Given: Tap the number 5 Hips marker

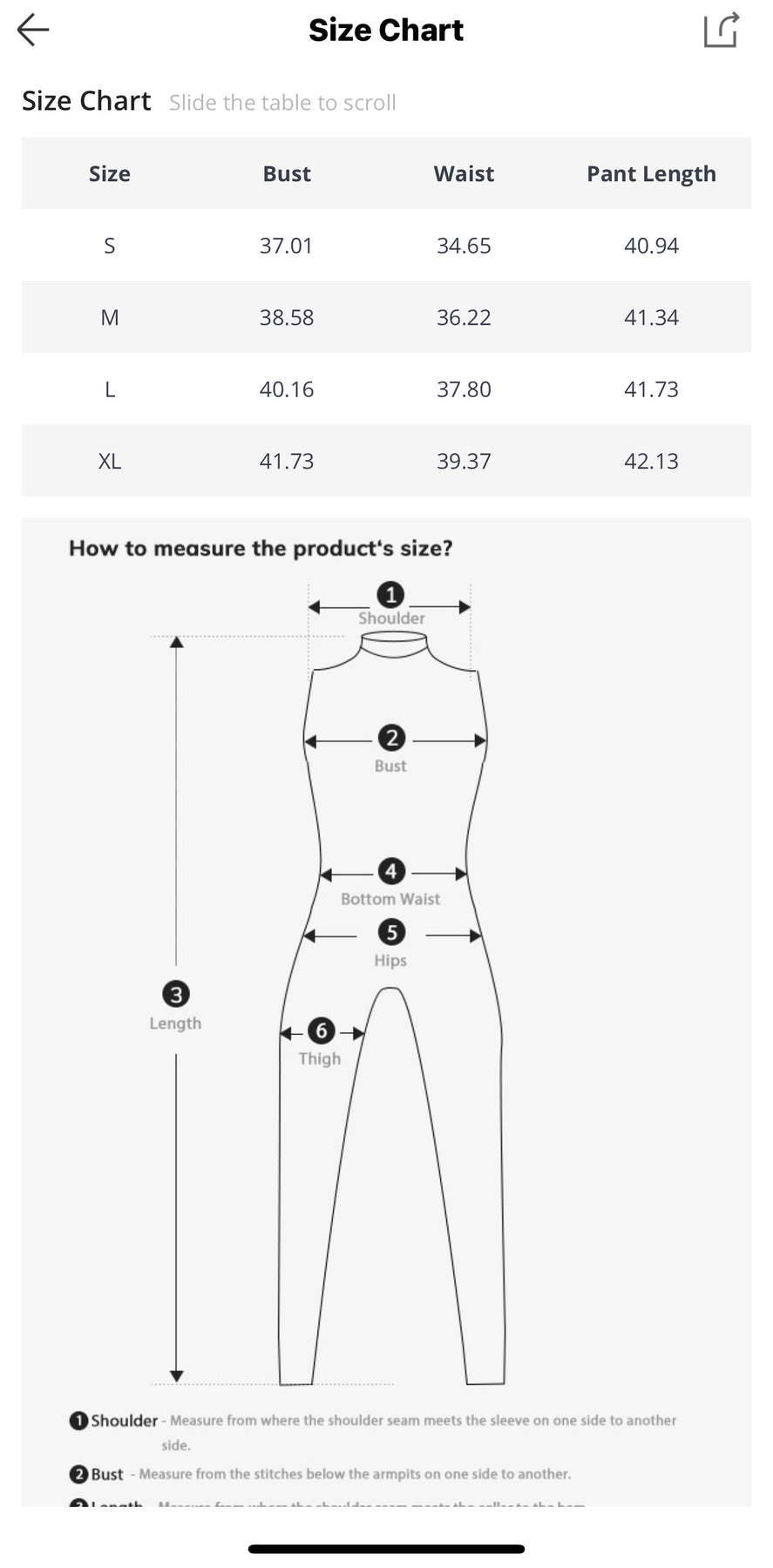Looking at the screenshot, I should coord(391,932).
